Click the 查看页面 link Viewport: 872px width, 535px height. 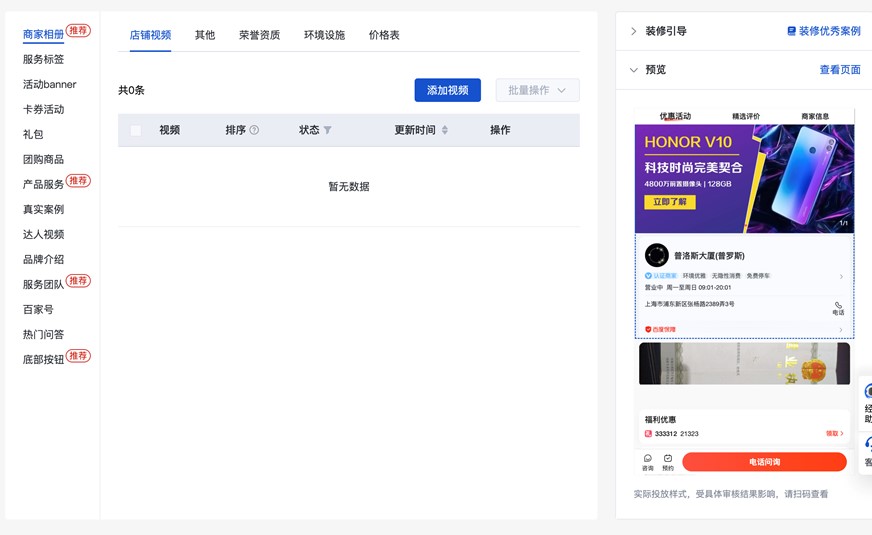pyautogui.click(x=840, y=70)
